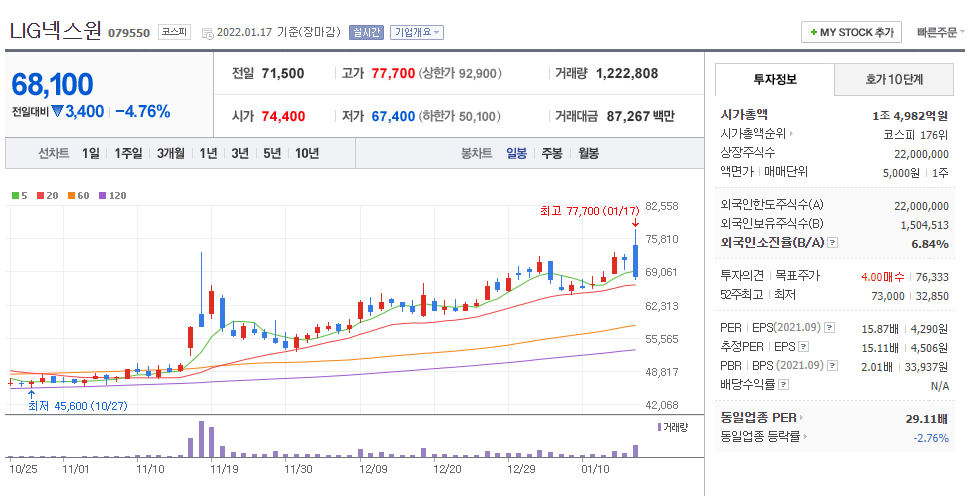Click the 선차트 label

point(54,153)
